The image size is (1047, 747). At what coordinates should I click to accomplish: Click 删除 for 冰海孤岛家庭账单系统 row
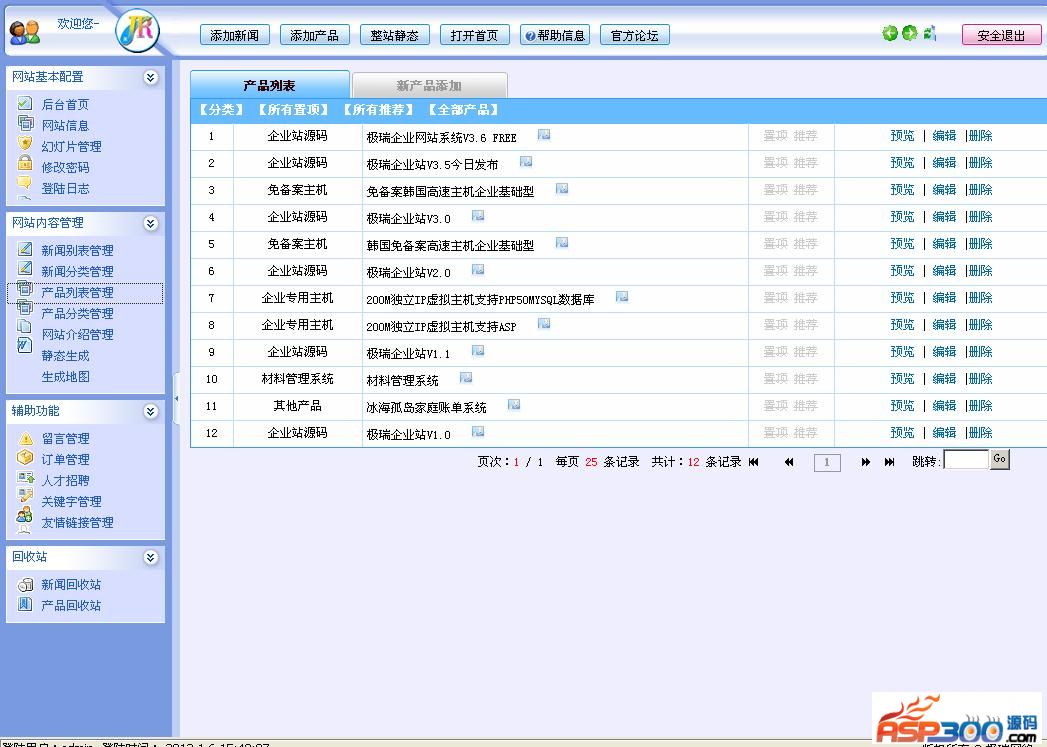click(980, 406)
